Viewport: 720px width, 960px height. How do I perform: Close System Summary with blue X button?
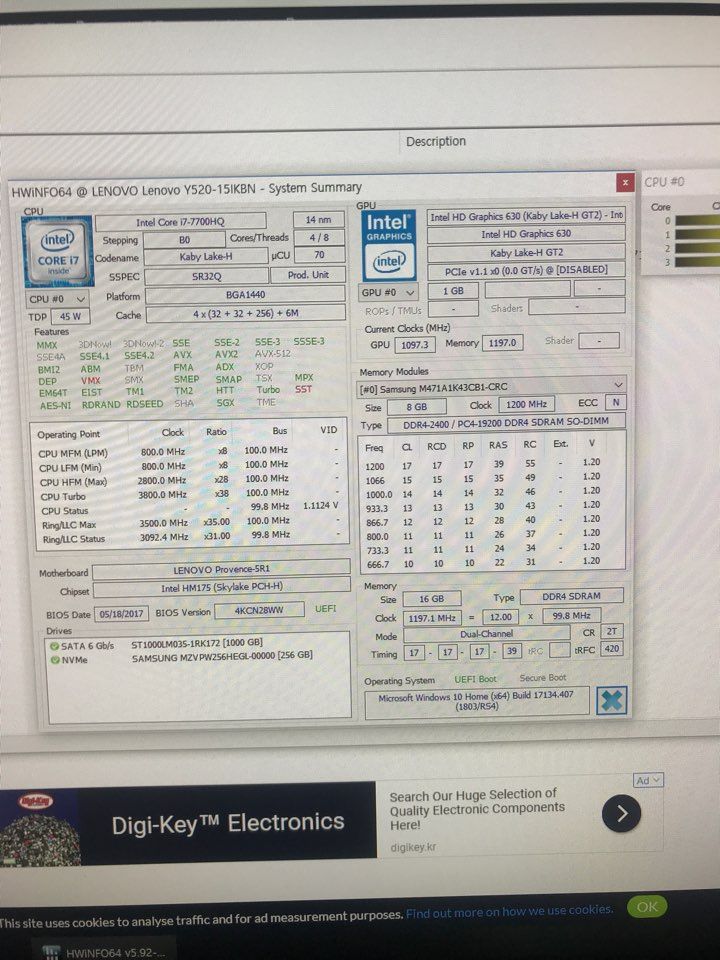click(x=611, y=702)
